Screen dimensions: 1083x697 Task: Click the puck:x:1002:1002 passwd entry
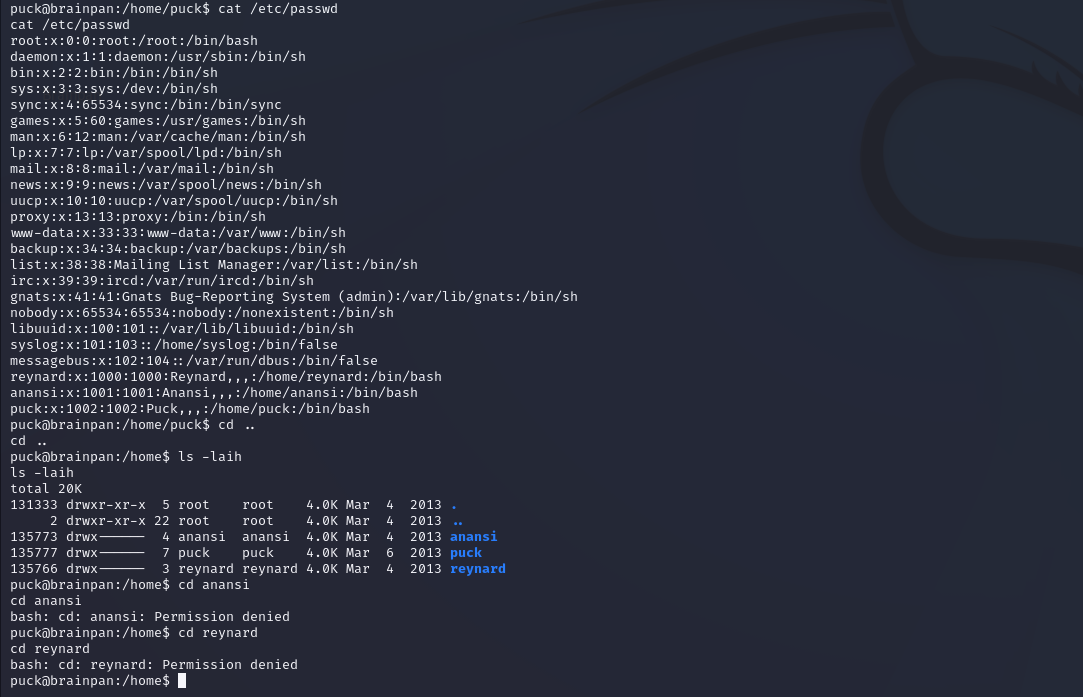tap(190, 408)
